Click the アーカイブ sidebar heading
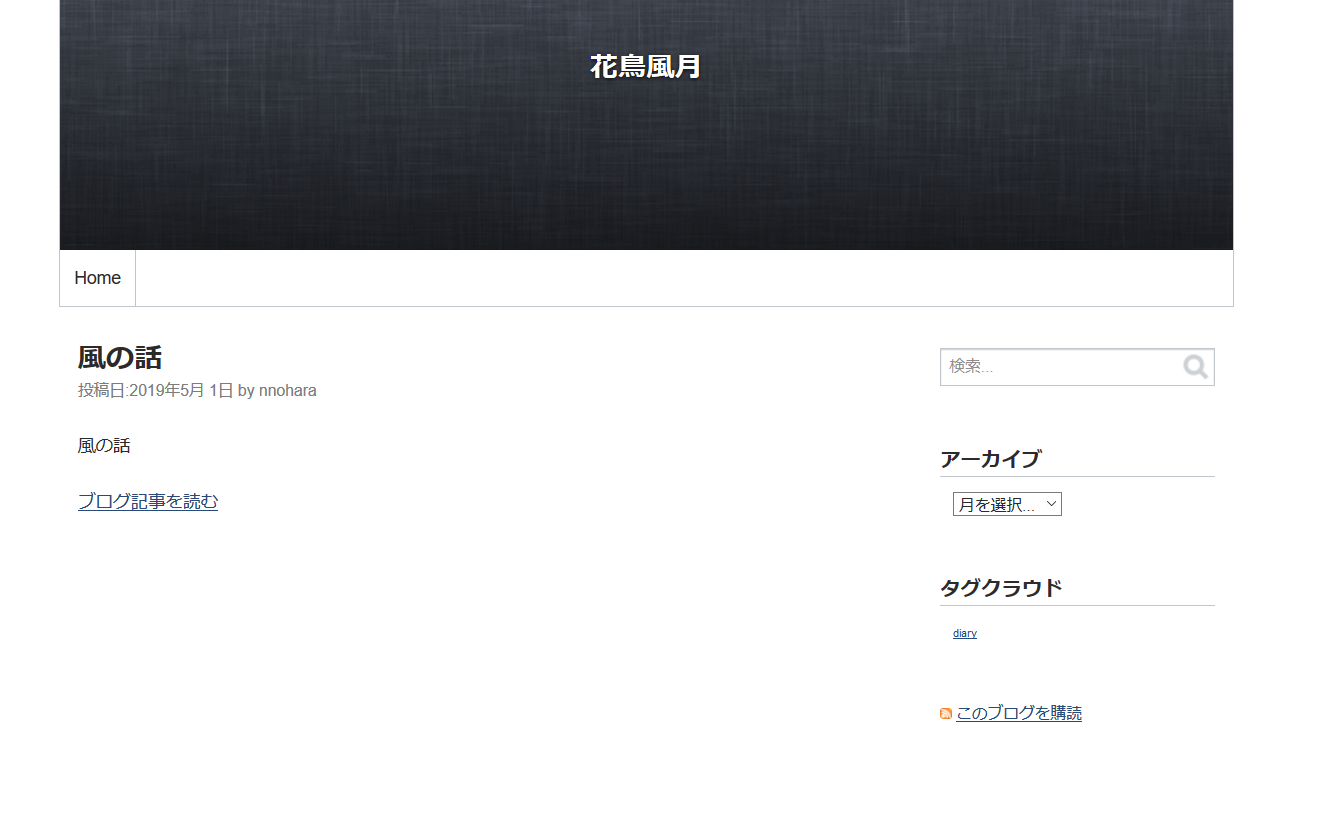Viewport: 1331px width, 816px height. [x=990, y=460]
